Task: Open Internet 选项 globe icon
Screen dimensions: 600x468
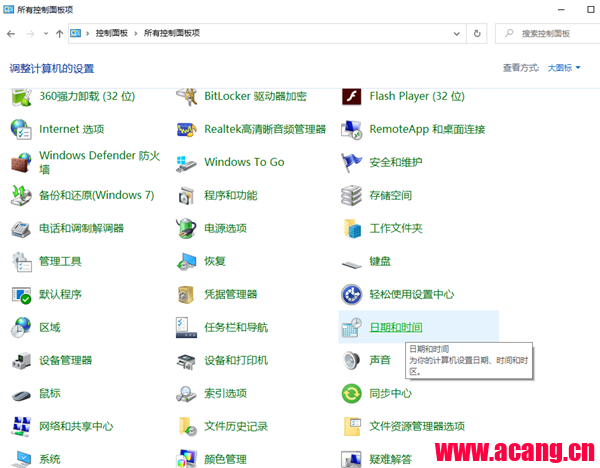Action: tap(21, 129)
